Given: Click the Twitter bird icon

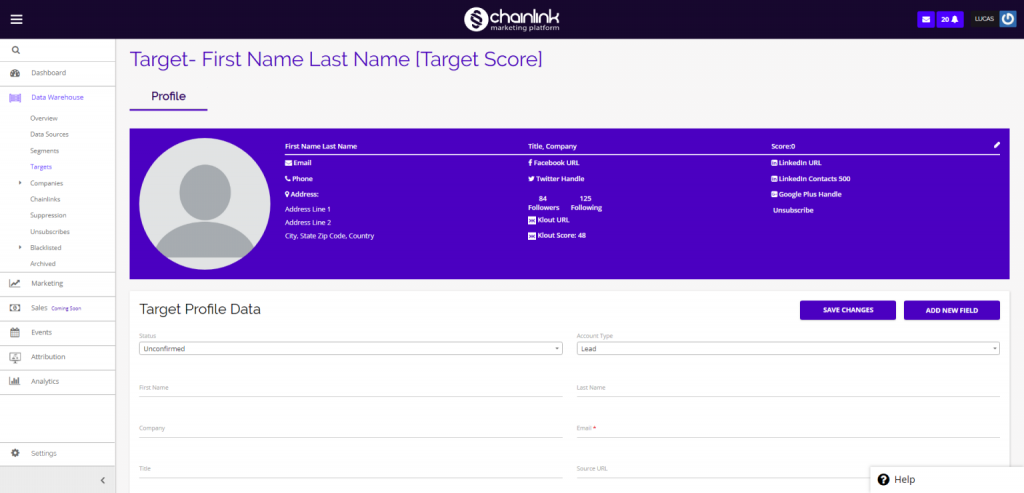Looking at the screenshot, I should click(531, 178).
